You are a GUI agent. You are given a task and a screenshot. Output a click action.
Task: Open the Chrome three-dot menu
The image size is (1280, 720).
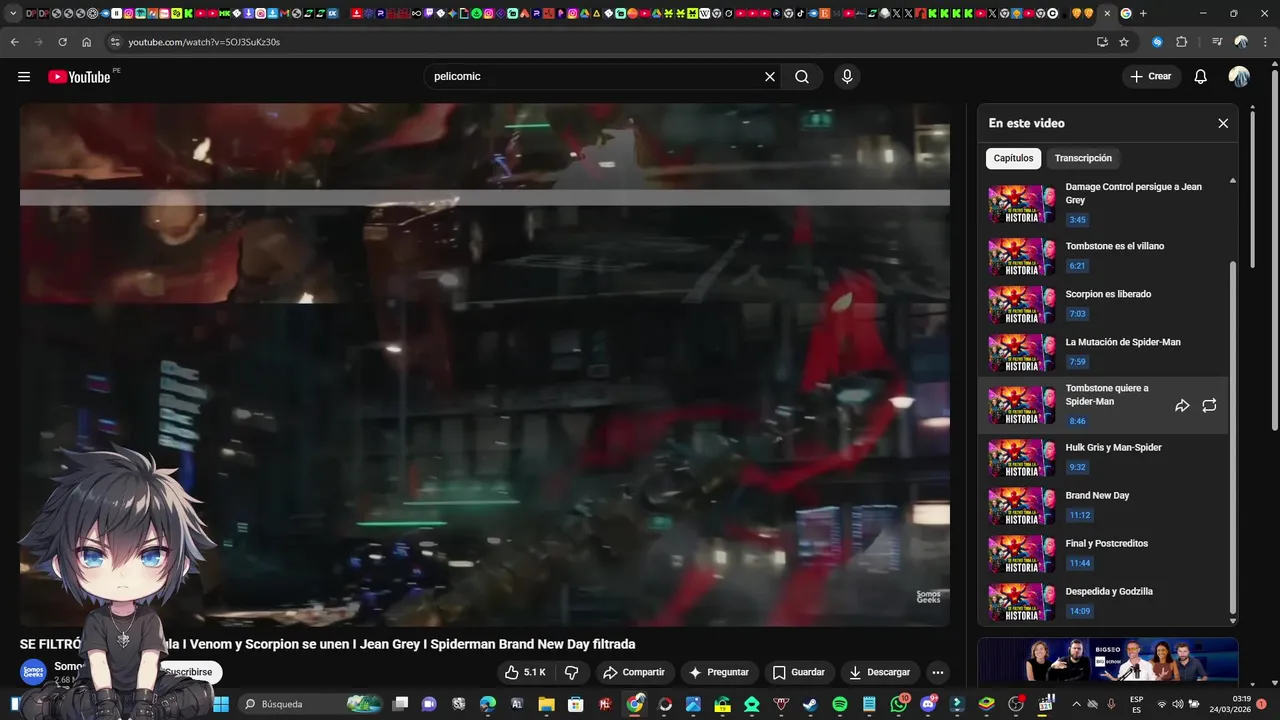point(1265,42)
